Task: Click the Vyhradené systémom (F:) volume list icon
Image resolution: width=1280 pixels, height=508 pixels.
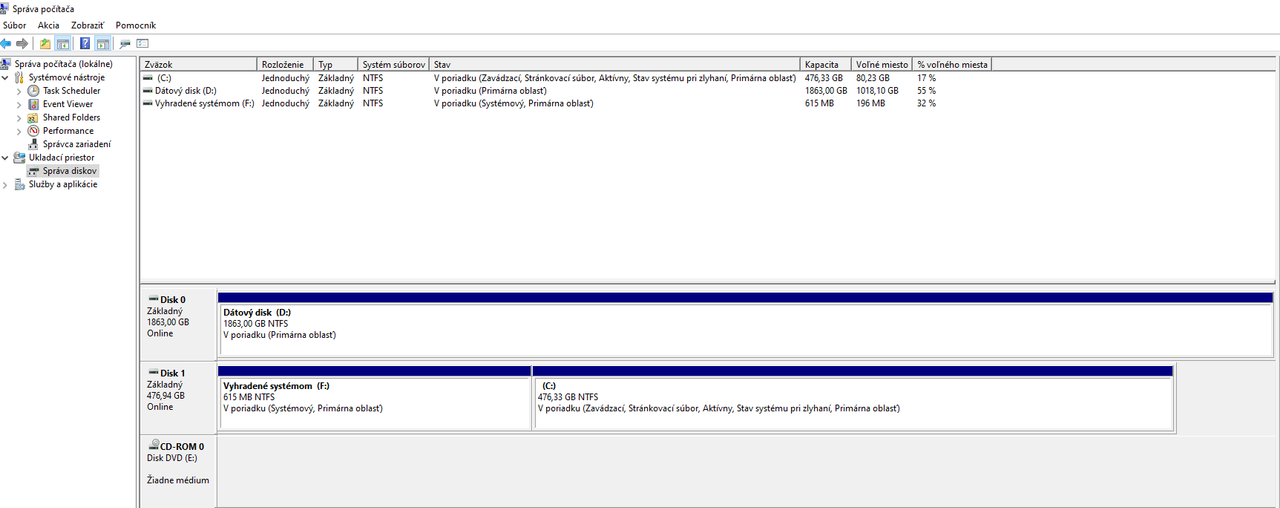Action: pyautogui.click(x=149, y=103)
